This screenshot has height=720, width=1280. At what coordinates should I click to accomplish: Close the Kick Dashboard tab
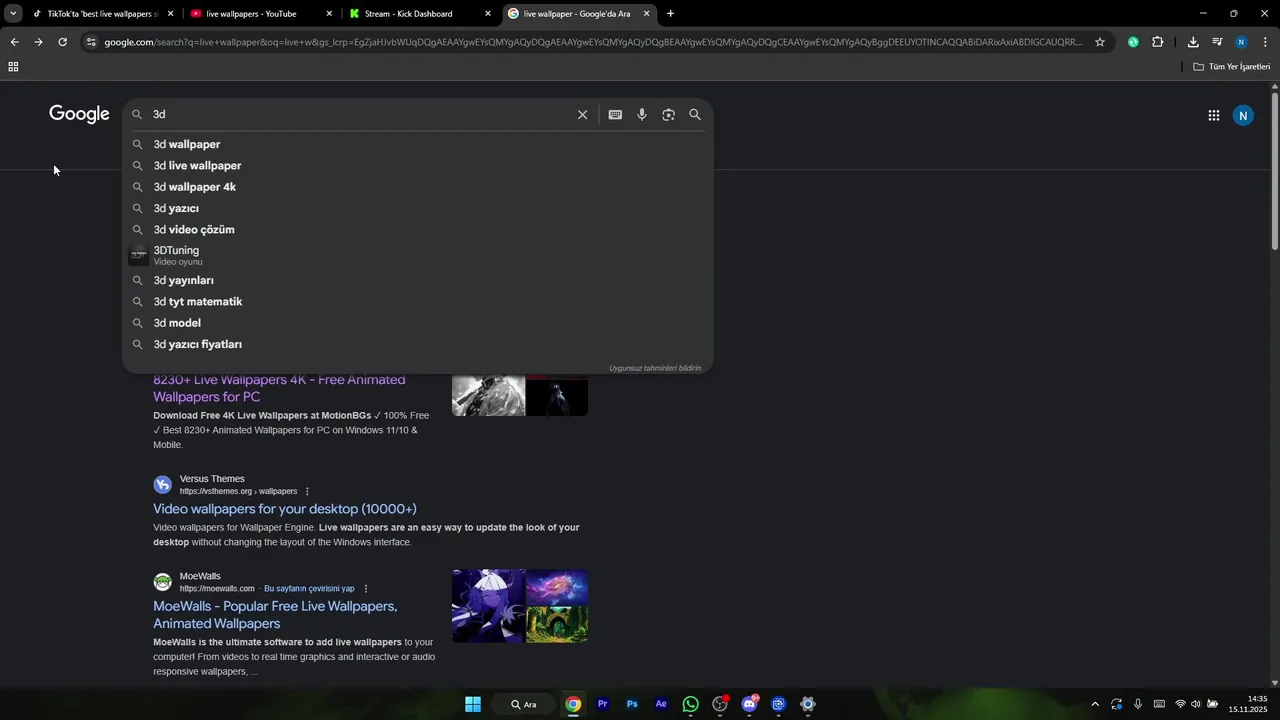tap(488, 14)
